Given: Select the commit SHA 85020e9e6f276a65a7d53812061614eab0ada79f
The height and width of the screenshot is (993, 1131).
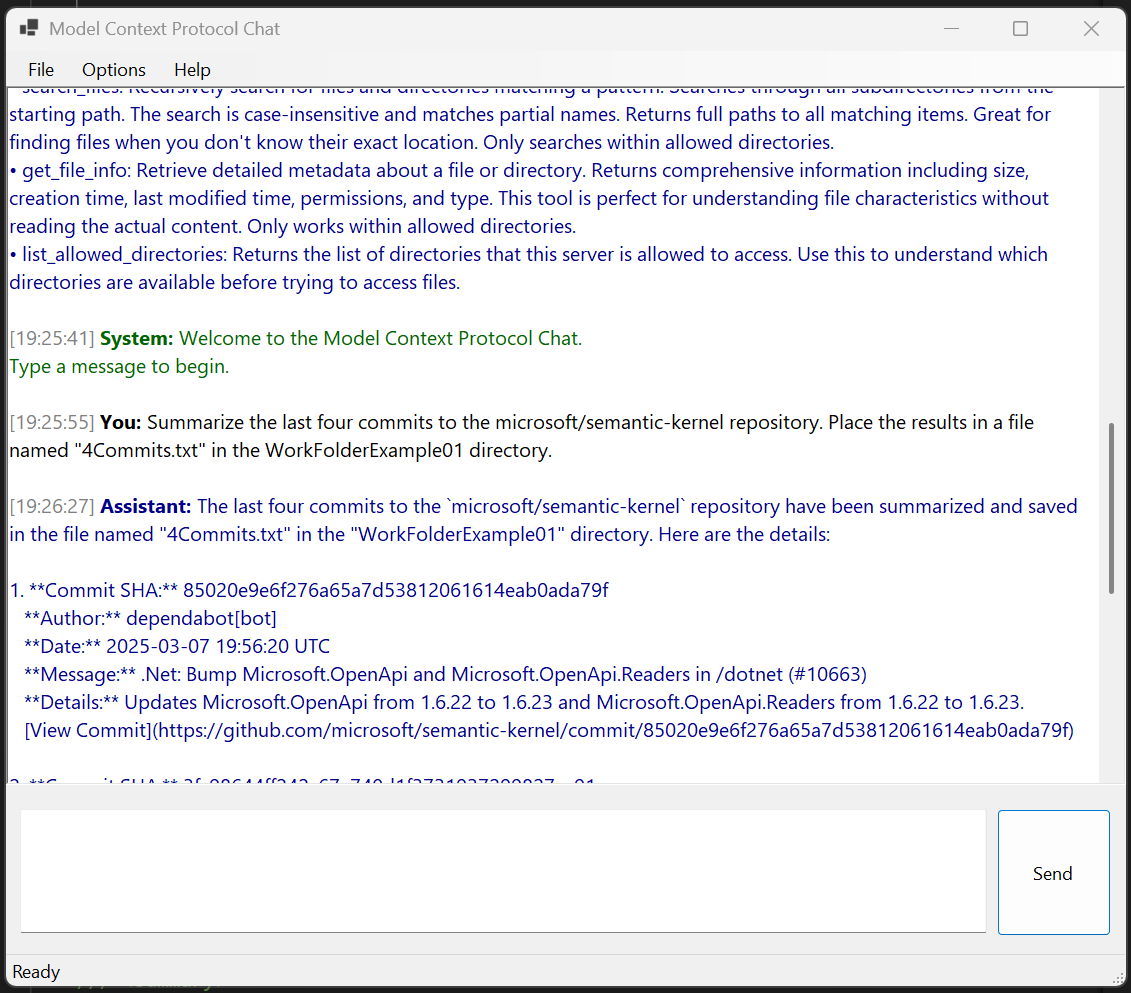Looking at the screenshot, I should tap(396, 590).
